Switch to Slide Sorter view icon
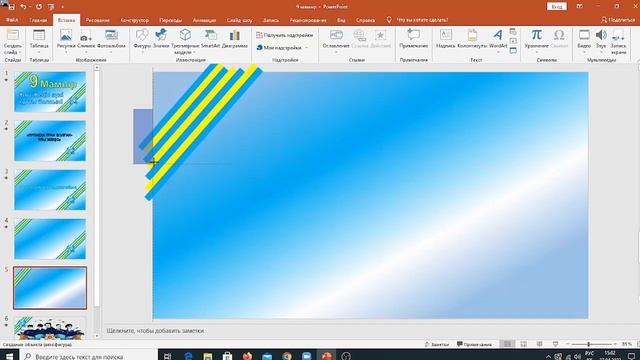 coord(524,344)
